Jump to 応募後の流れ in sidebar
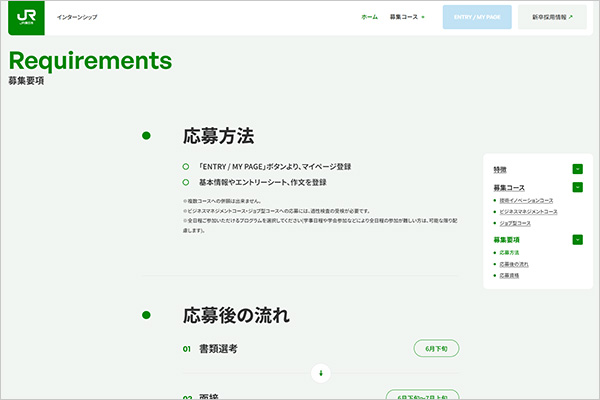 pyautogui.click(x=514, y=264)
